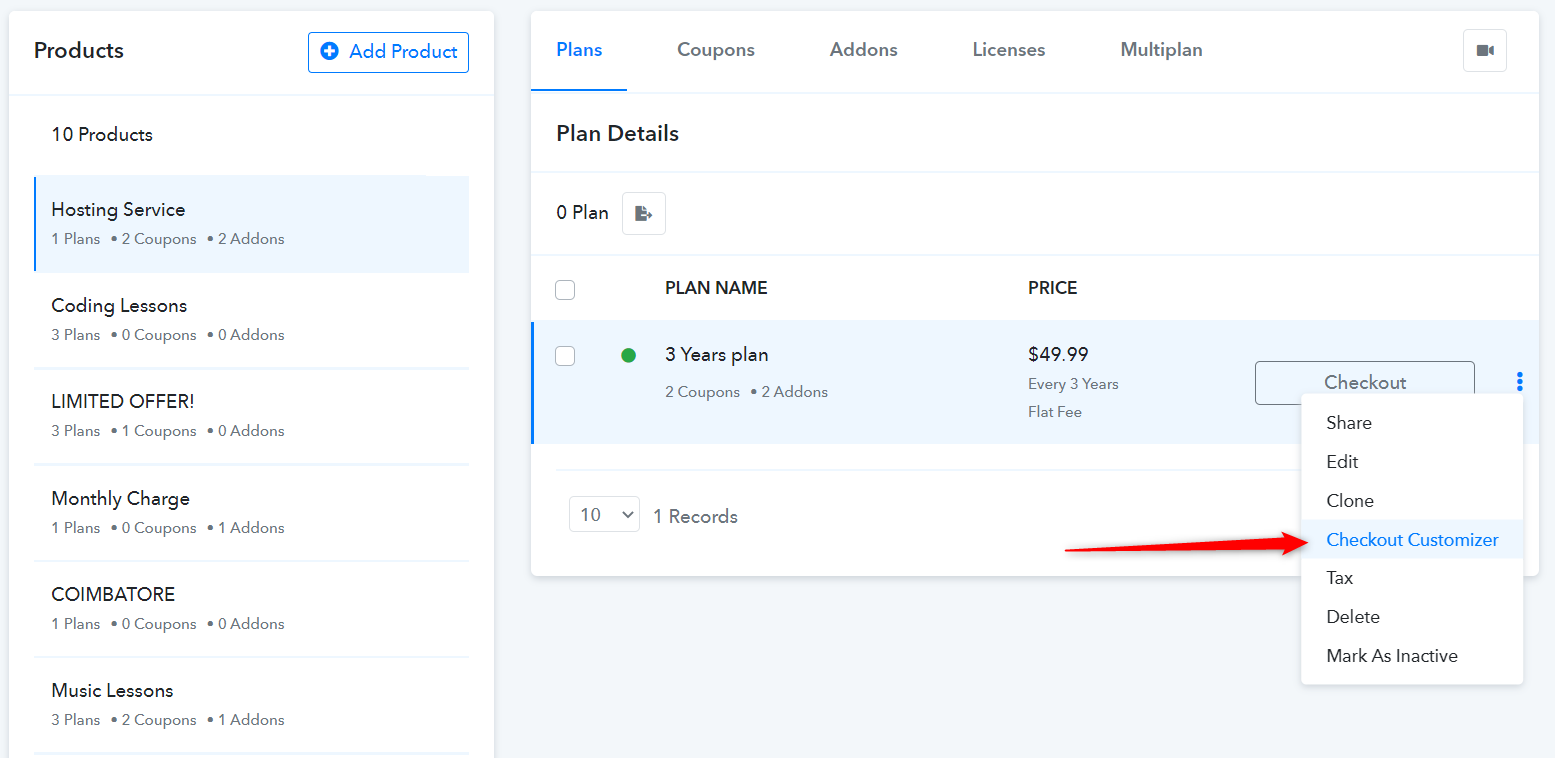Select the Multiplan tab

1161,49
